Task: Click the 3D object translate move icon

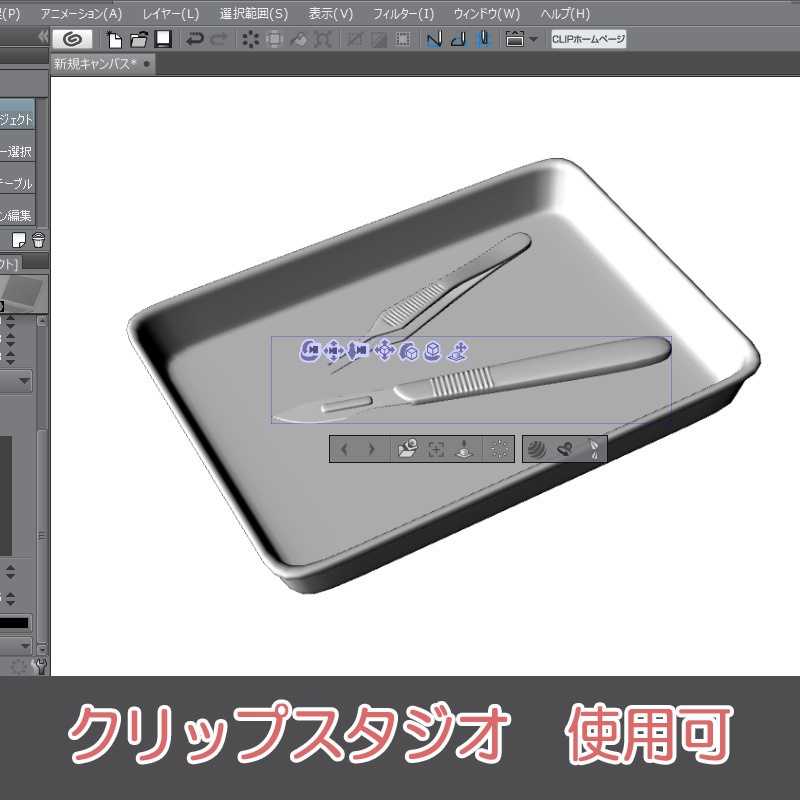Action: coord(384,351)
